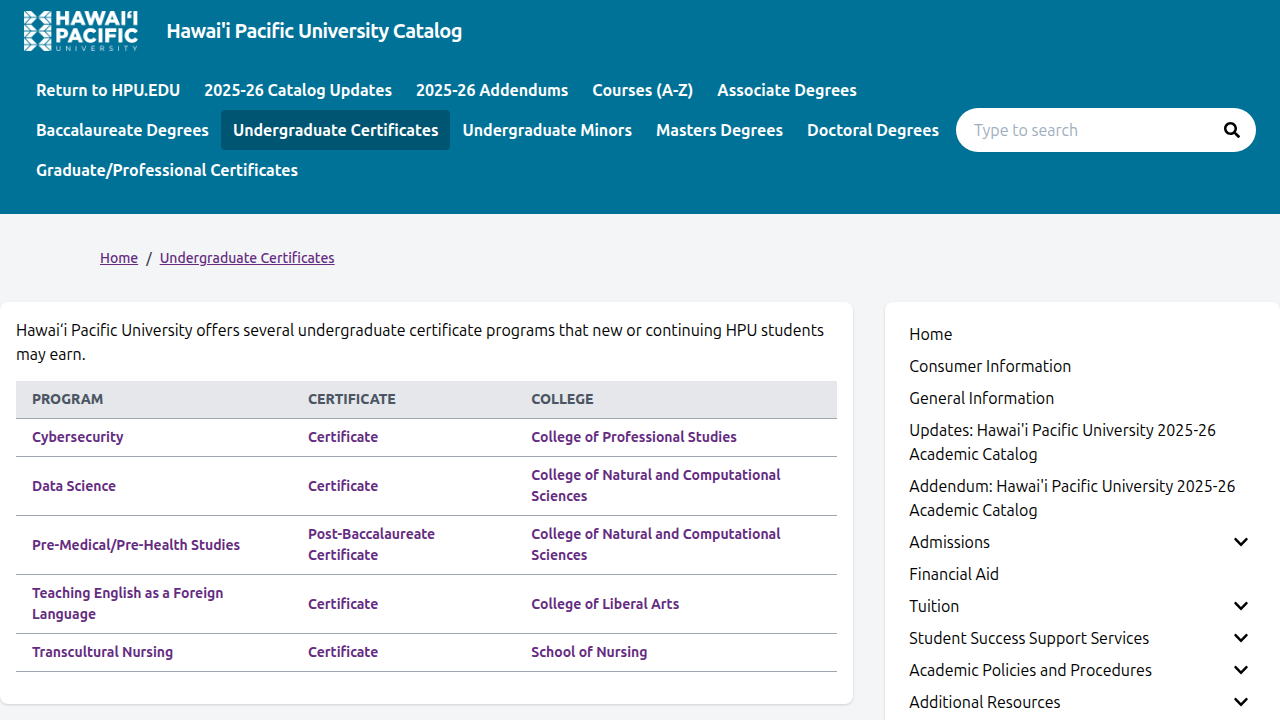Screen dimensions: 1280x720
Task: Expand Academic Policies and Procedures chevron
Action: [x=1241, y=670]
